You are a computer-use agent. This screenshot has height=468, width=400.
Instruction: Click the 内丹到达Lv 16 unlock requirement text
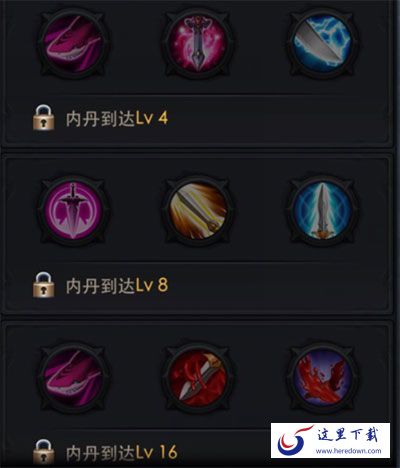tap(122, 453)
